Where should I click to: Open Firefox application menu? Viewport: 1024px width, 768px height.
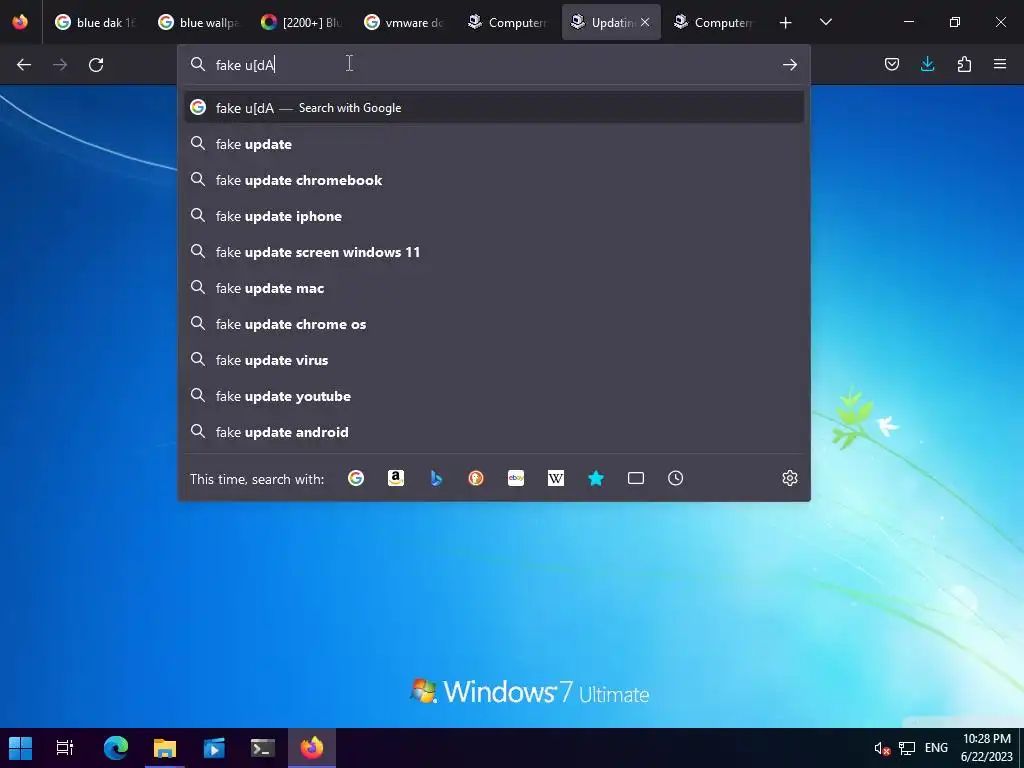pyautogui.click(x=1000, y=64)
